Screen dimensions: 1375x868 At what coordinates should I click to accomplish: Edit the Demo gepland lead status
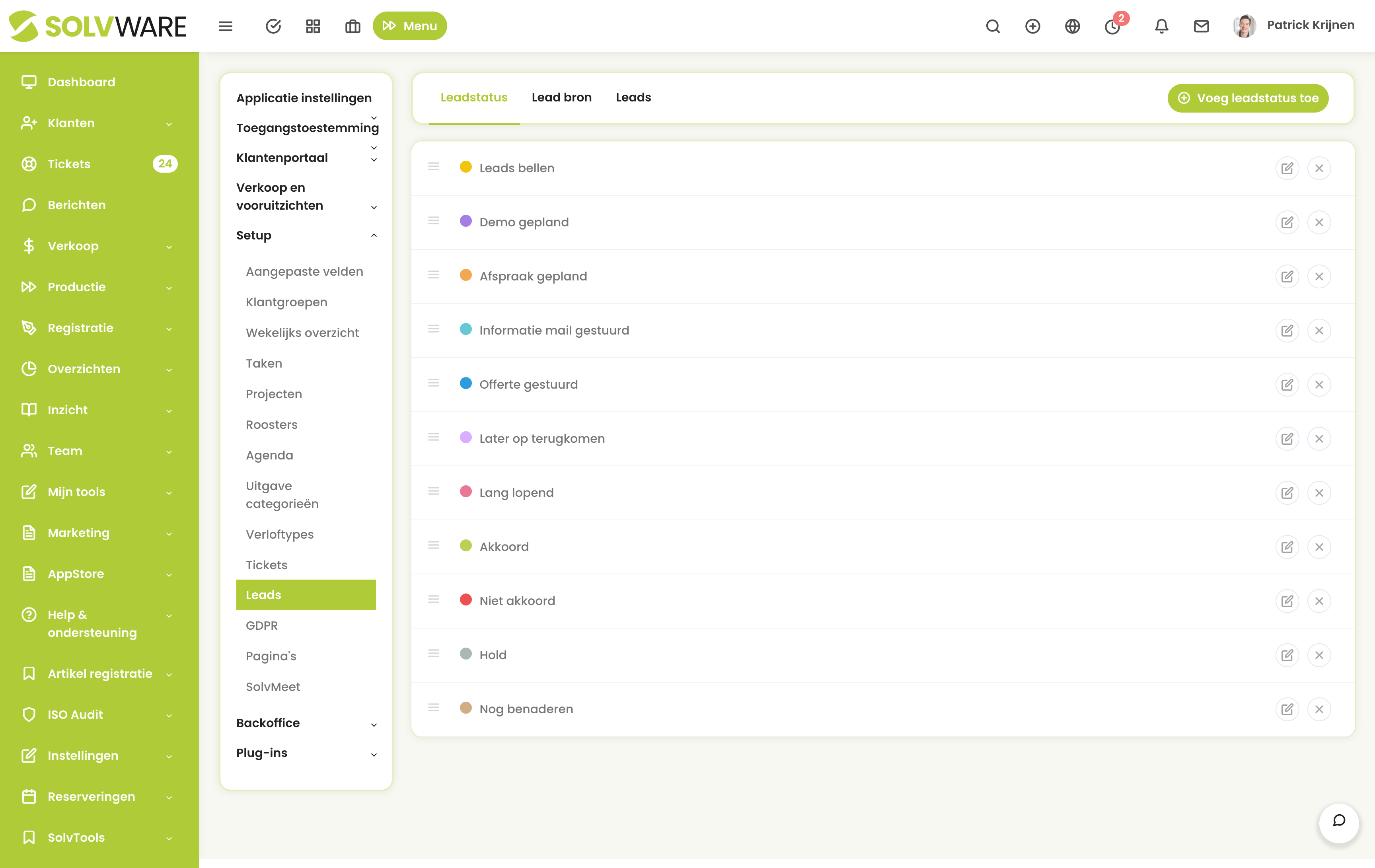pos(1287,222)
